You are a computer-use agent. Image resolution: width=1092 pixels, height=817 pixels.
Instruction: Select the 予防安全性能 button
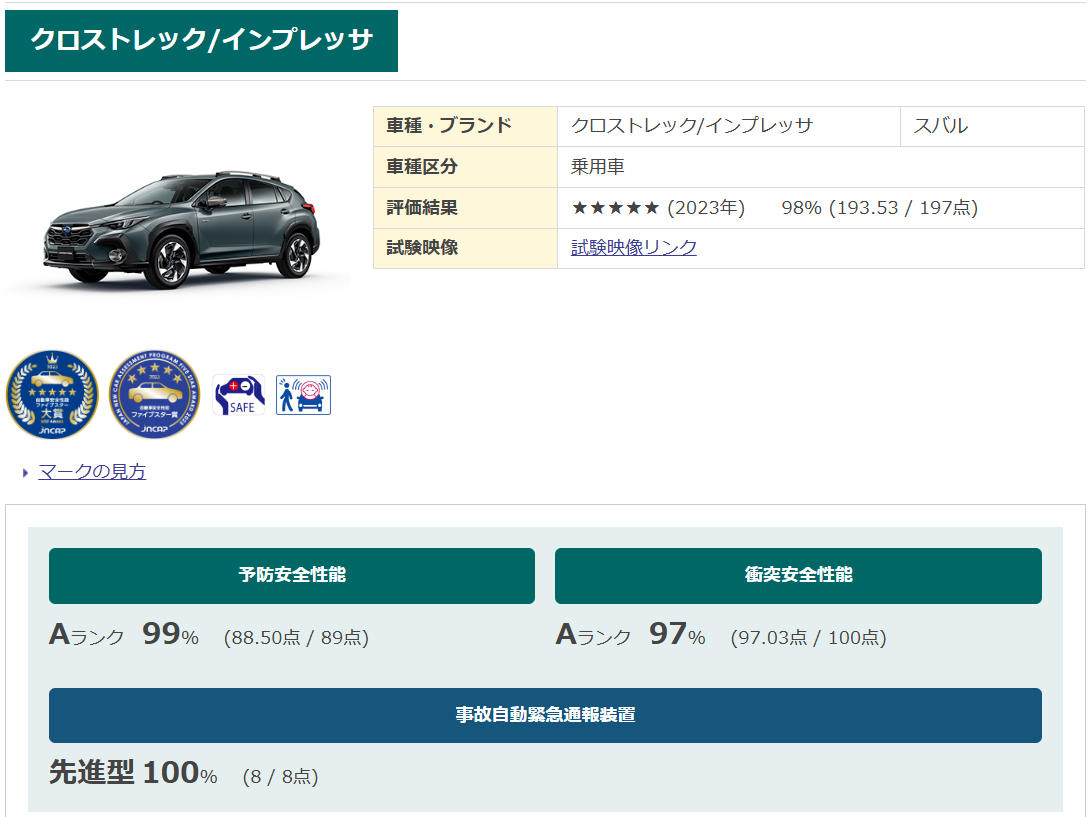292,575
